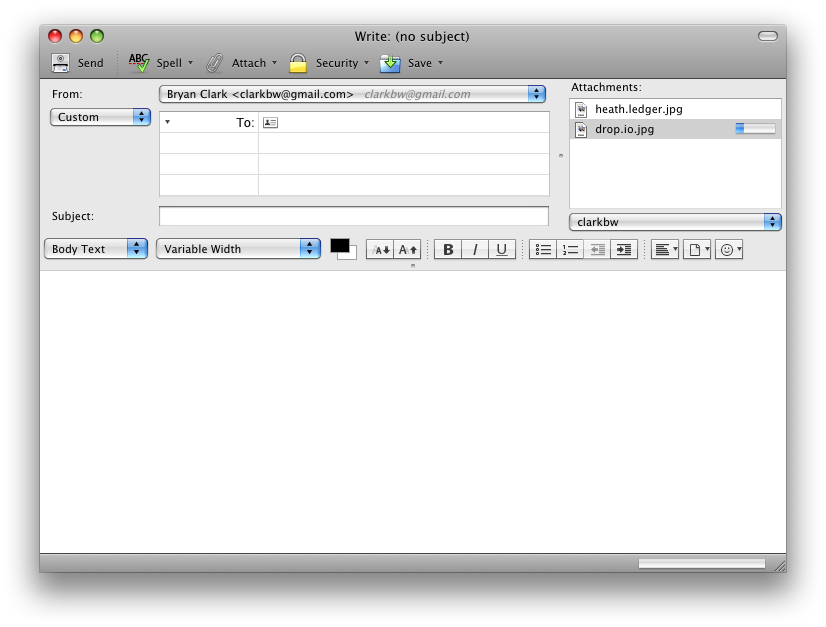The width and height of the screenshot is (826, 627).
Task: Click the Send button
Action: 77,63
